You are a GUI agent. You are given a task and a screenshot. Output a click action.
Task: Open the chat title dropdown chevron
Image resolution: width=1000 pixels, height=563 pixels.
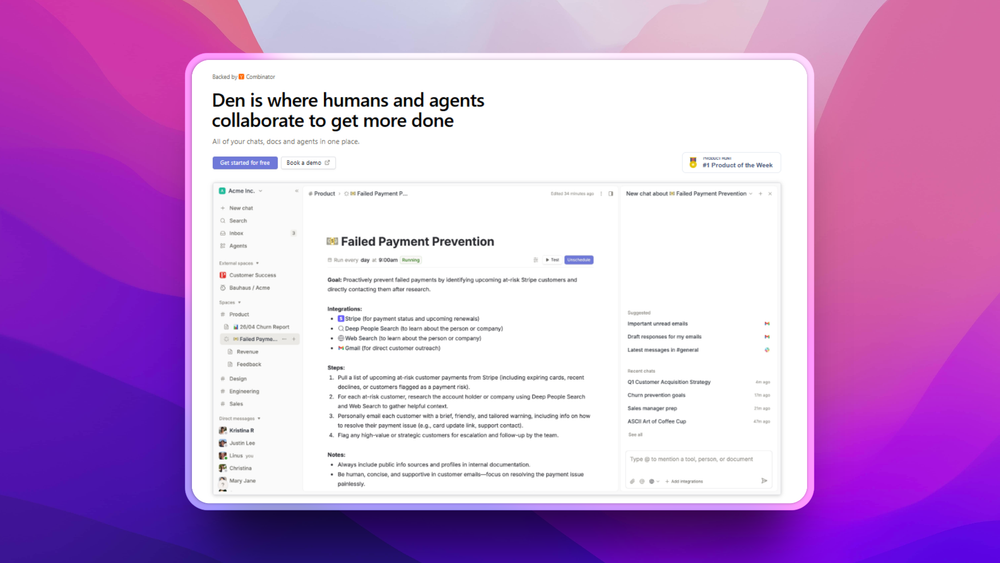click(751, 194)
